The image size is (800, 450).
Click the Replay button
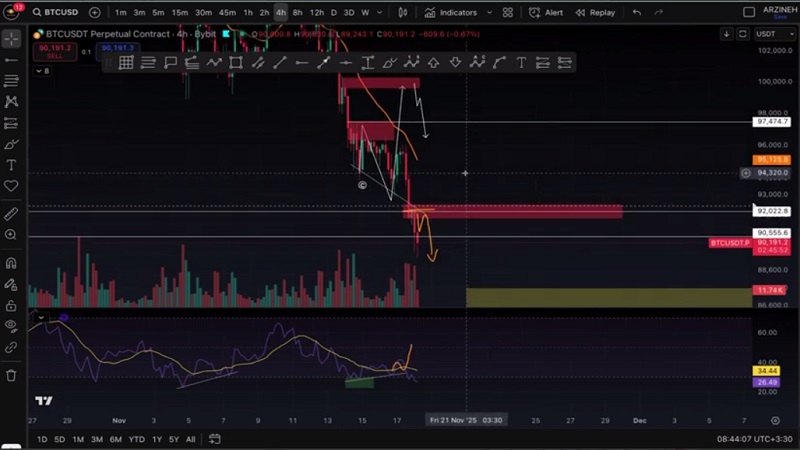coord(595,13)
